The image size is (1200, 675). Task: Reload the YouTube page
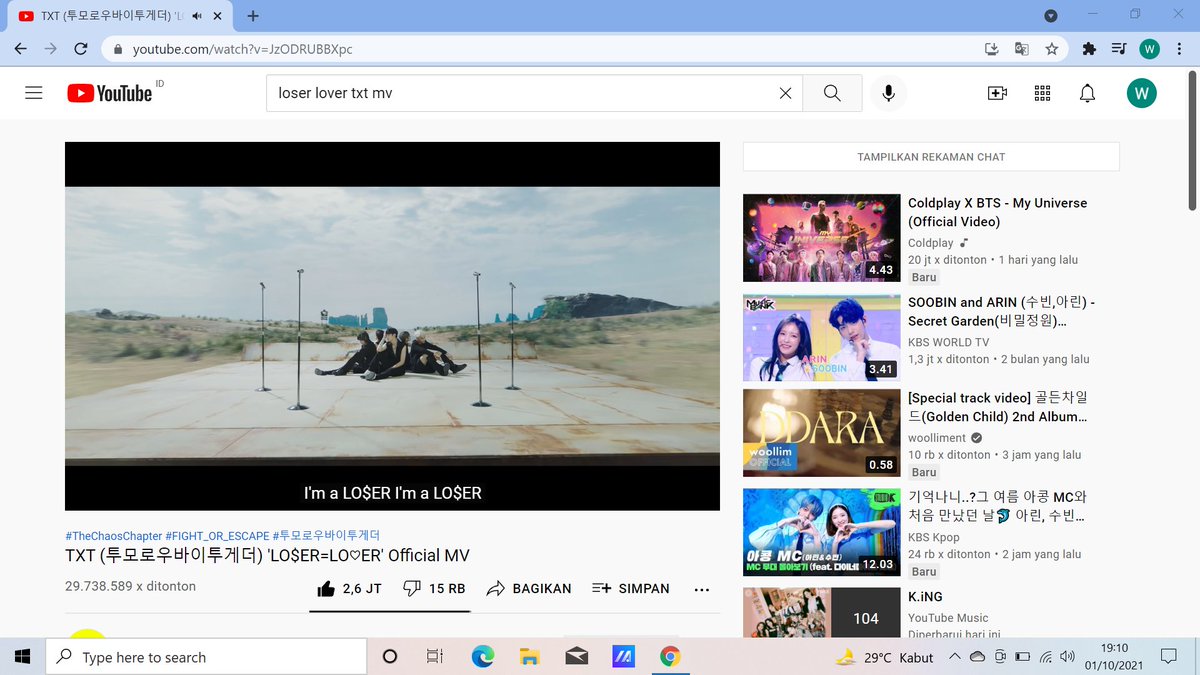pyautogui.click(x=81, y=49)
